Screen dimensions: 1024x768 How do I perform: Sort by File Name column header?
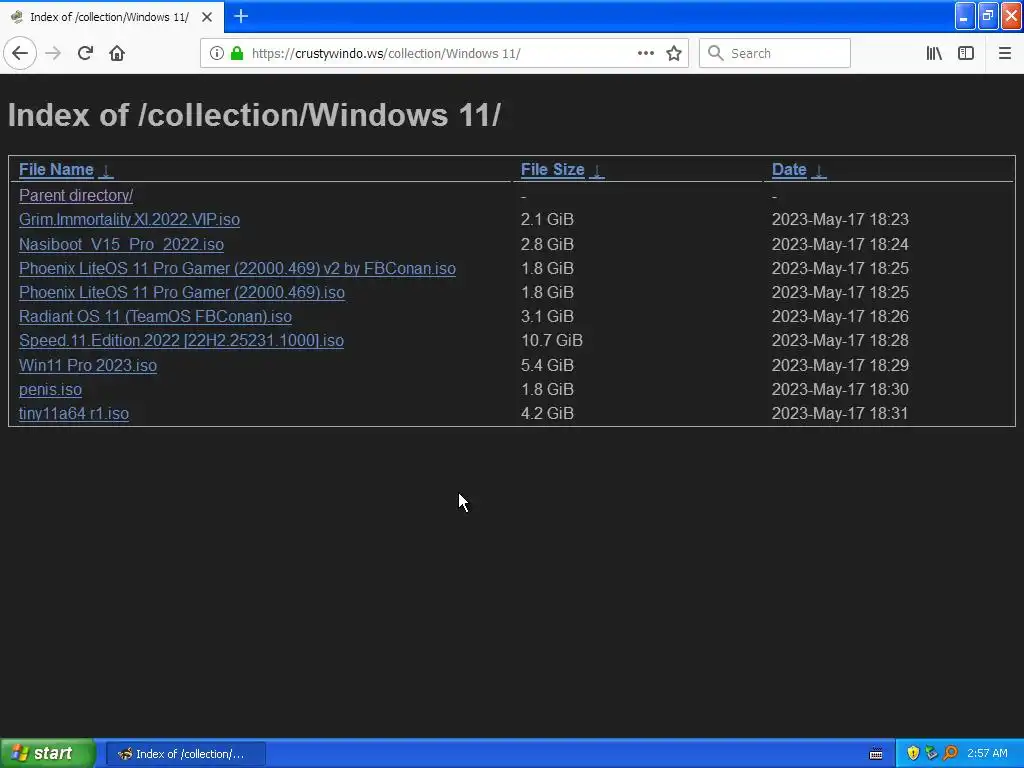[56, 170]
